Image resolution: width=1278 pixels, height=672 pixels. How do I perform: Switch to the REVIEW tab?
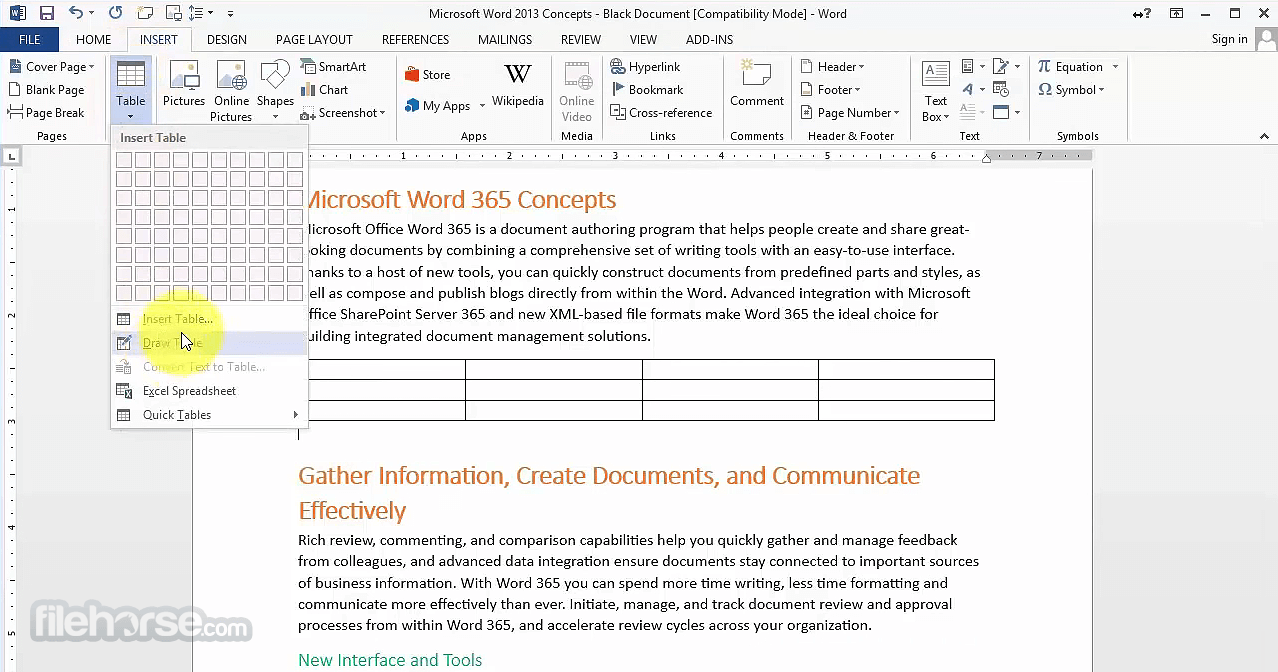point(581,40)
